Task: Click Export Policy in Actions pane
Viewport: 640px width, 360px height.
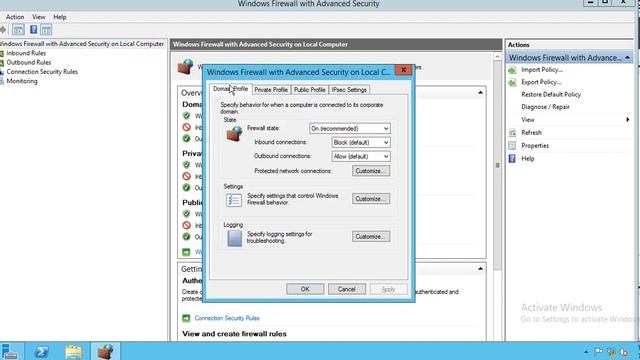Action: point(541,82)
